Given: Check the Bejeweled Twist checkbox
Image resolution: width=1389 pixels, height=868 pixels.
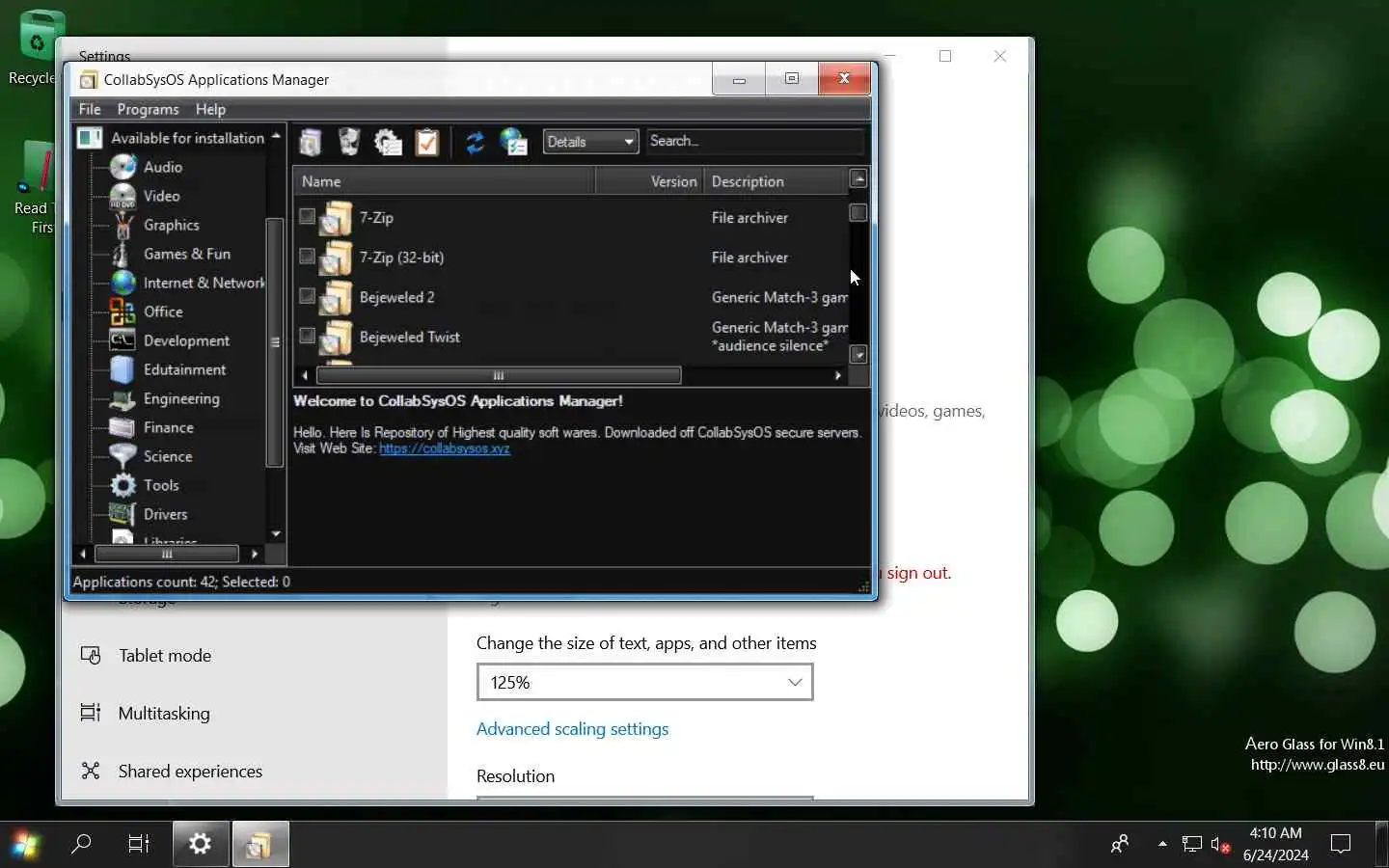Looking at the screenshot, I should click(x=307, y=335).
